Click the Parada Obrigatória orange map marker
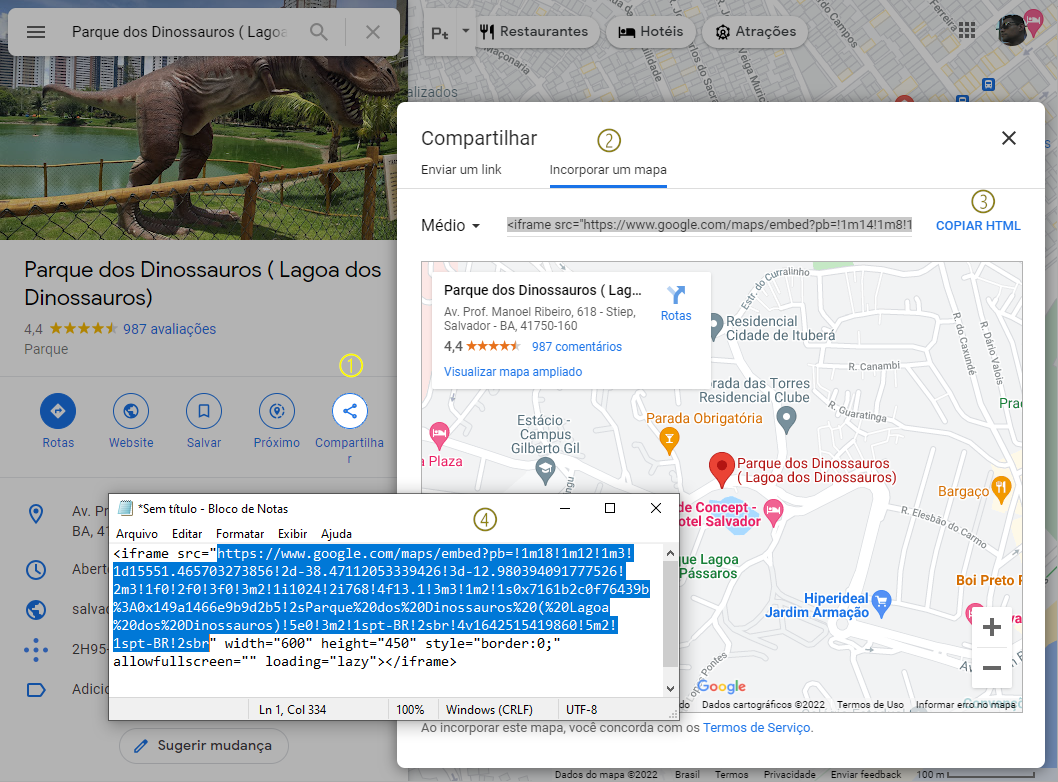This screenshot has height=782, width=1058. point(669,440)
